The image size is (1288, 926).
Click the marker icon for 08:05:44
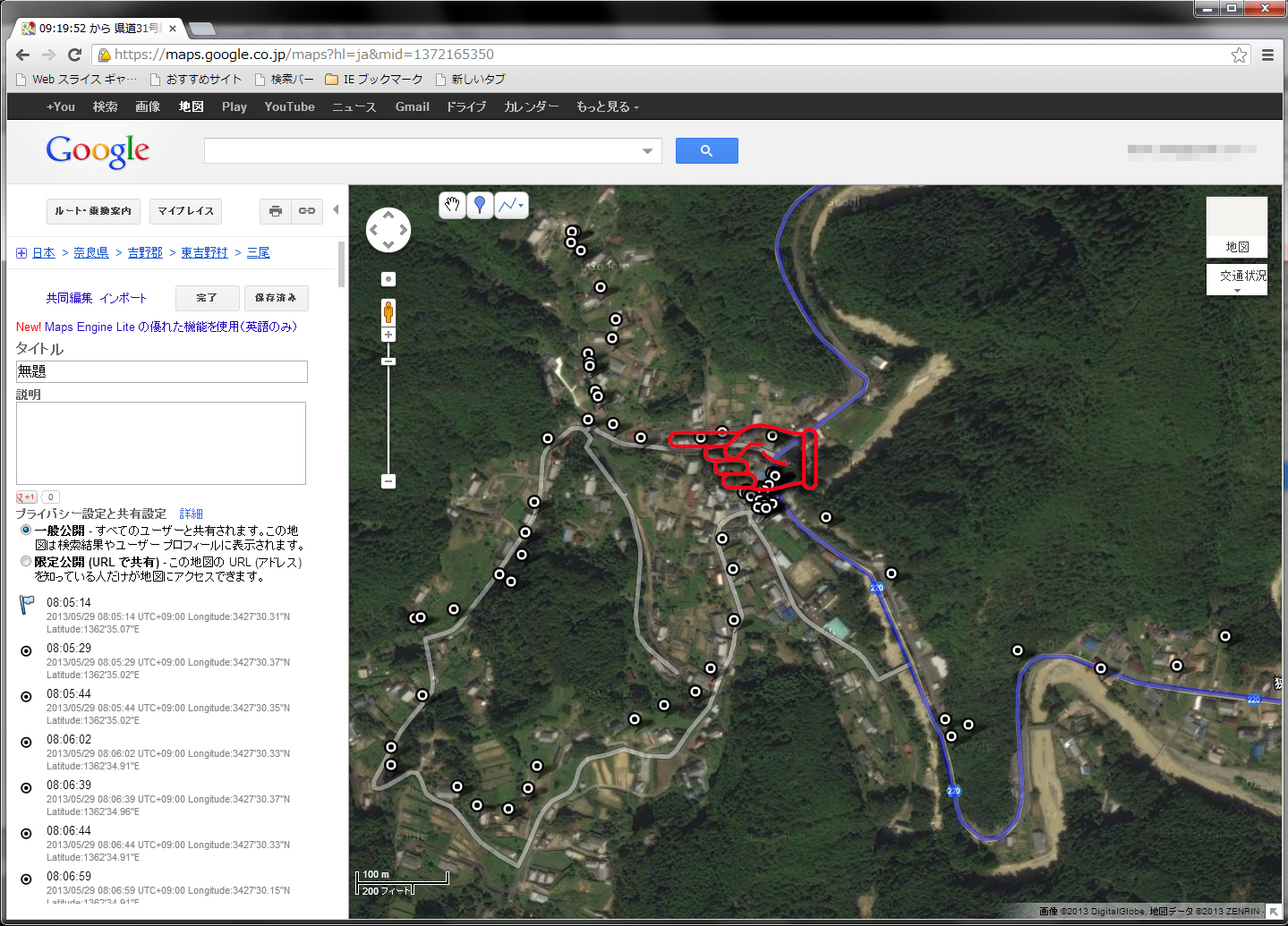point(26,697)
